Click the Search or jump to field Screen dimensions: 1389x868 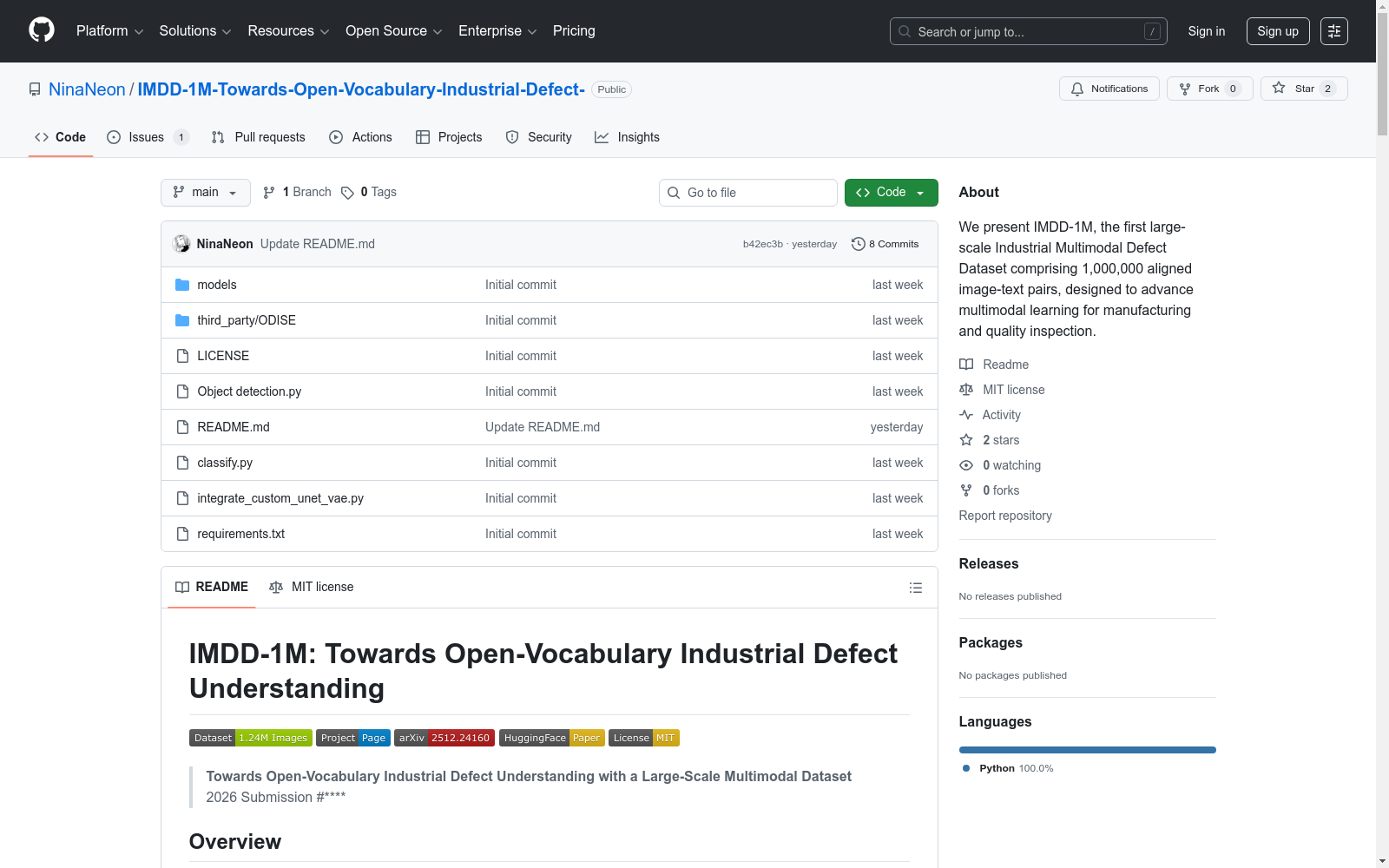(x=1029, y=31)
